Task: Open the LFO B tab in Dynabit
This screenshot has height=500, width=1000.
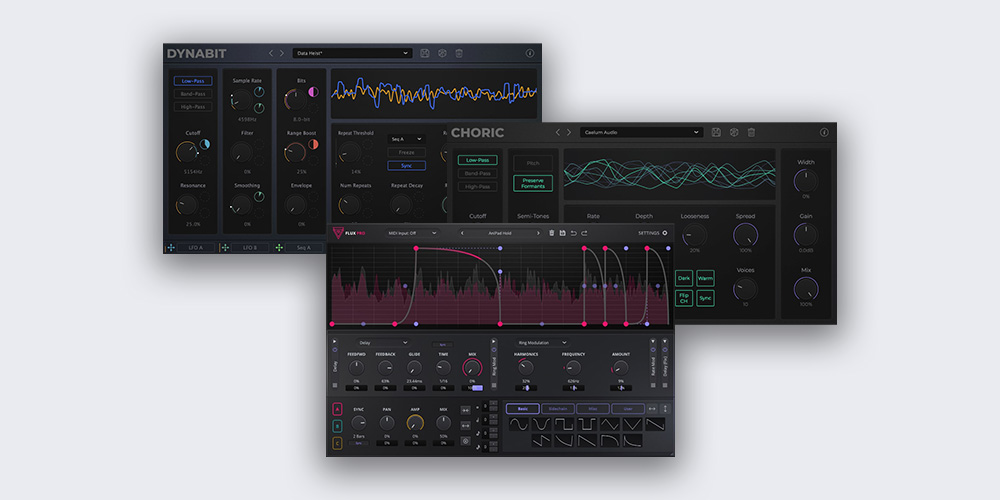Action: coord(250,247)
